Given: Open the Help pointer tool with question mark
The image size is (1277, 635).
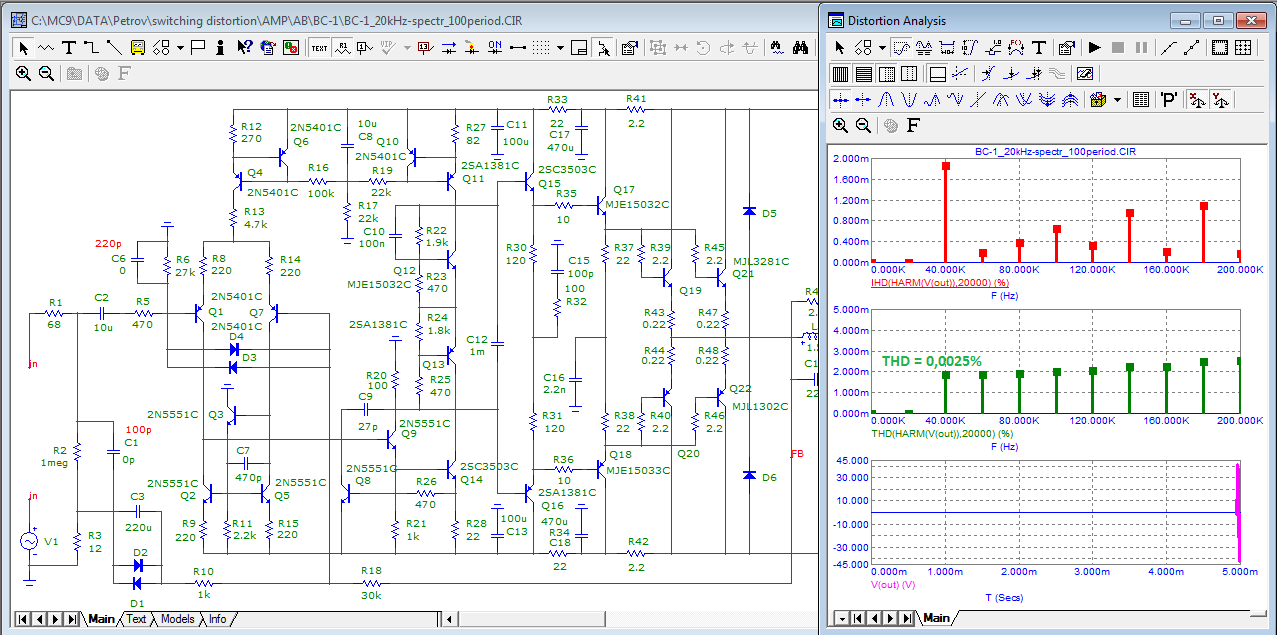Looking at the screenshot, I should click(x=244, y=47).
